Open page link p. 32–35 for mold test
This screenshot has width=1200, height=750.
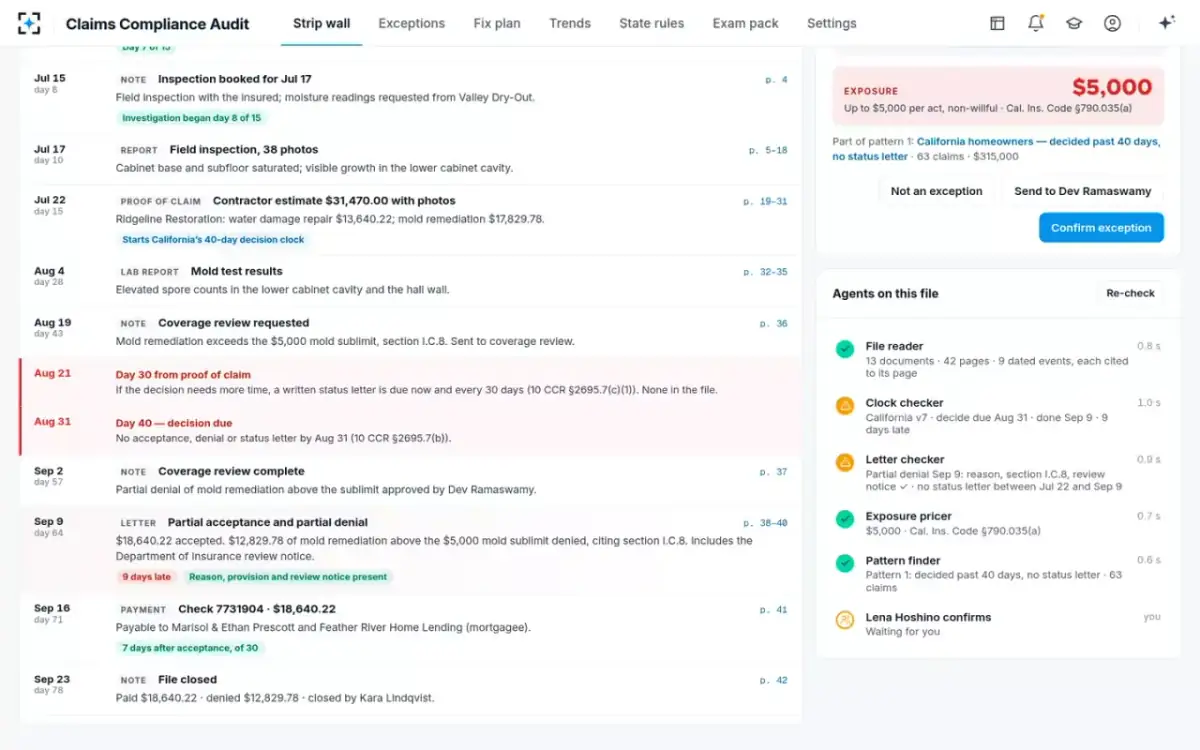765,272
